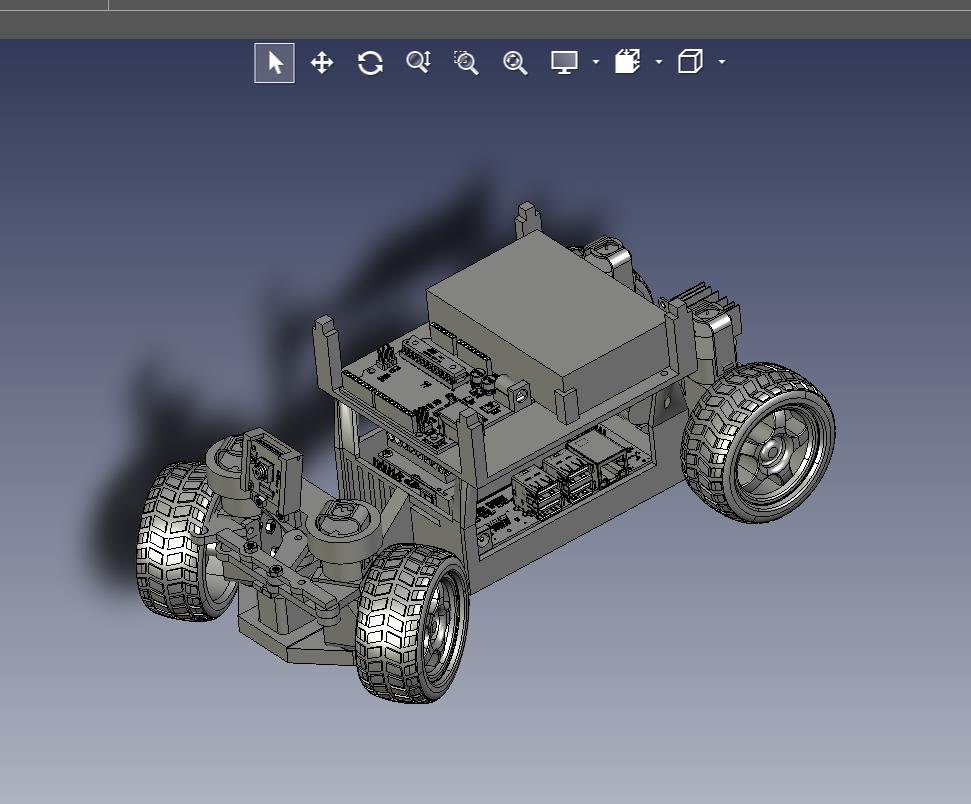This screenshot has width=971, height=804.
Task: Click the view orientation cube icon
Action: [690, 62]
